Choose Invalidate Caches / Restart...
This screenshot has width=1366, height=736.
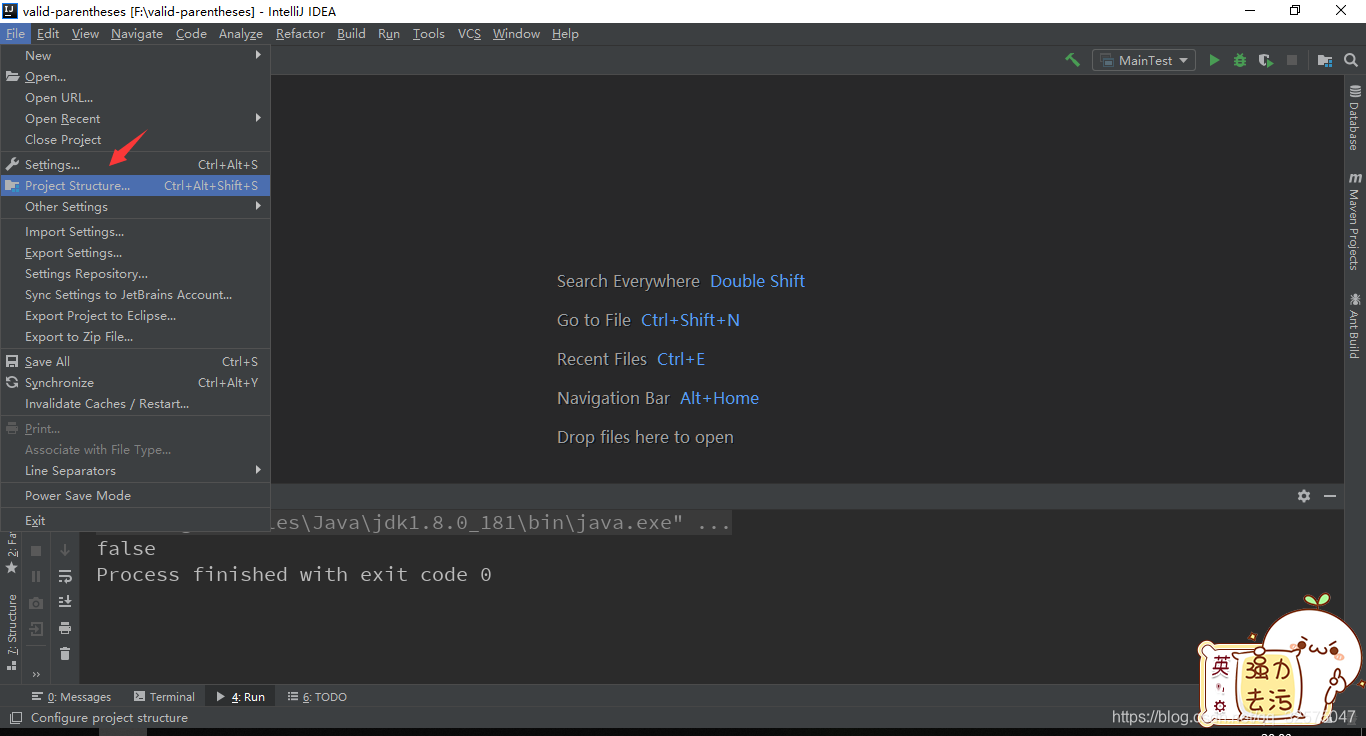135,404
